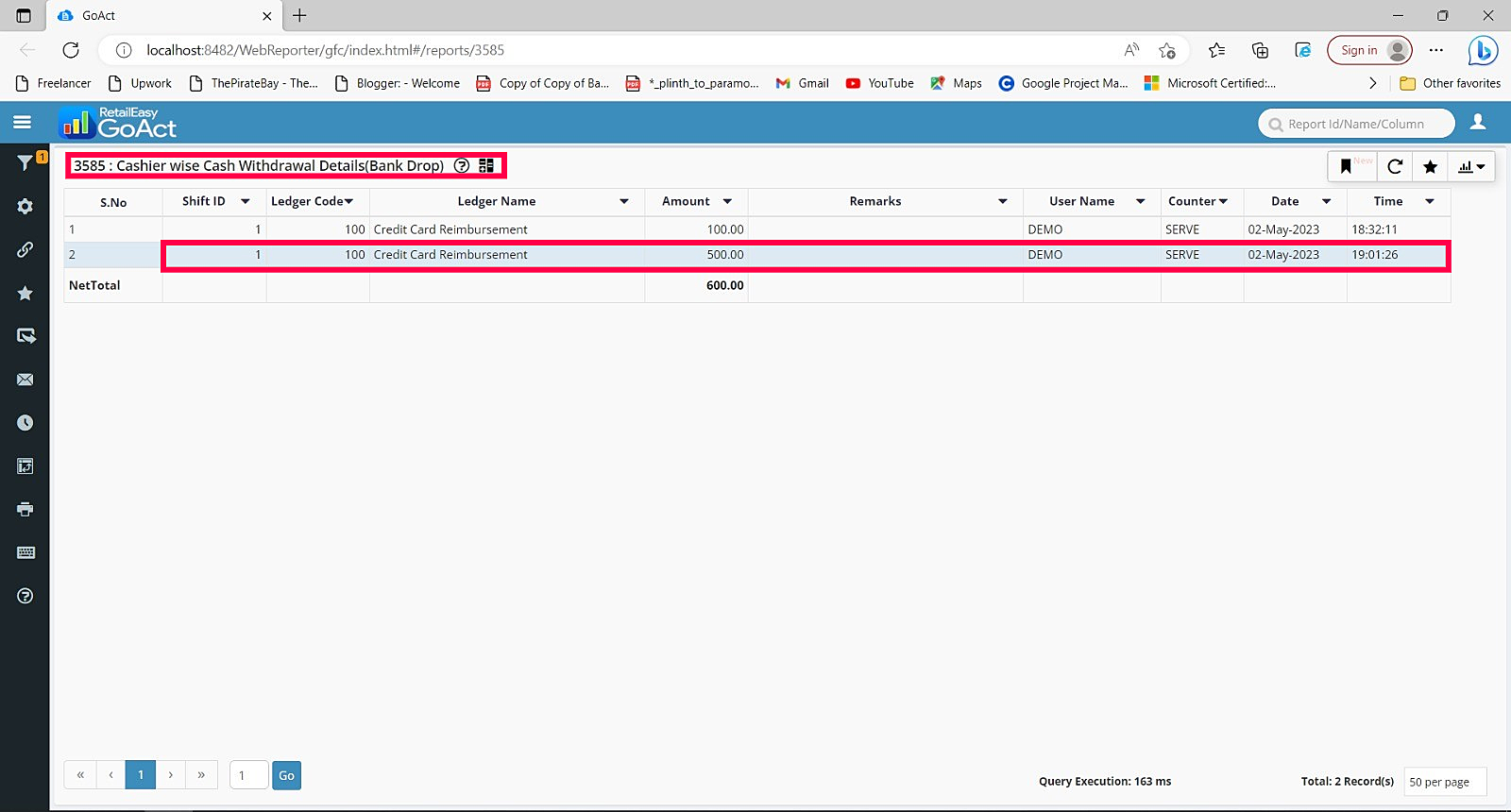Click the S.No column header
The image size is (1511, 812).
point(113,202)
